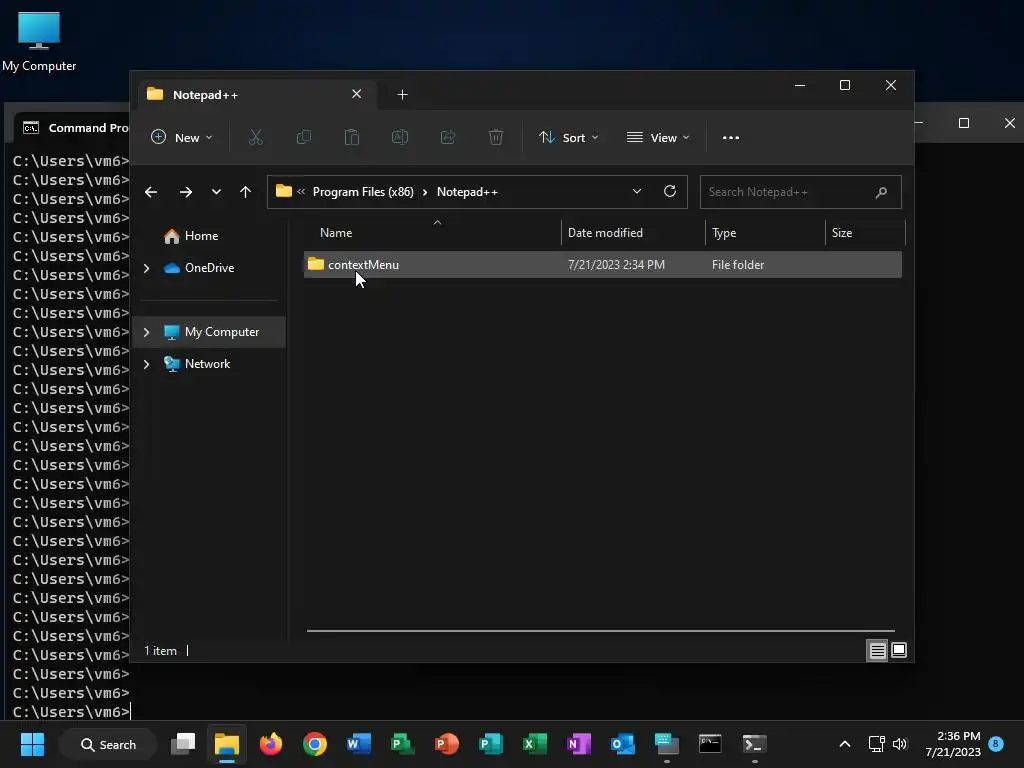Open Publisher from taskbar
The image size is (1024, 768).
(490, 744)
